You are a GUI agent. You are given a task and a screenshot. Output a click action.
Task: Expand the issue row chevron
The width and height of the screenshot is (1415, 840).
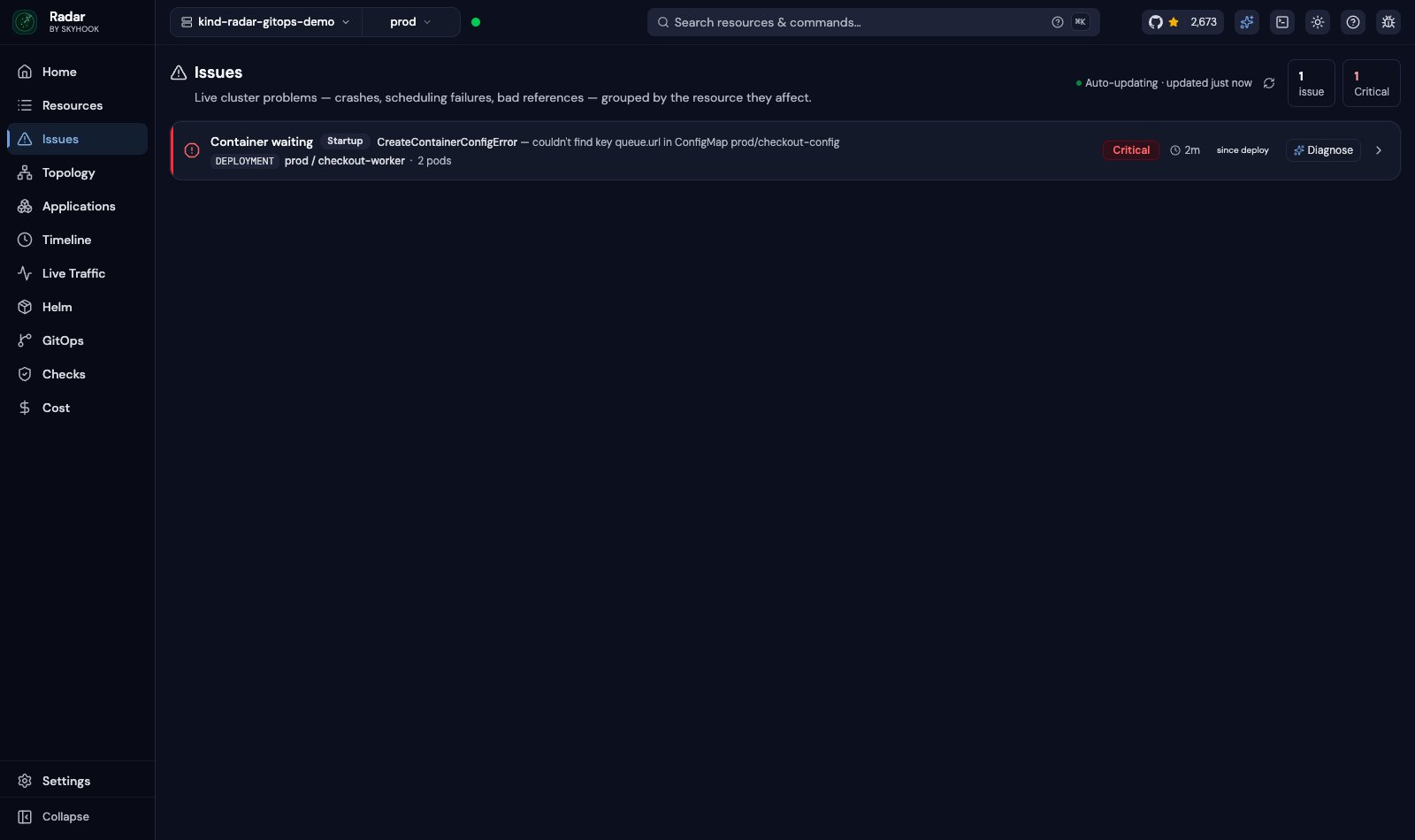[1379, 150]
